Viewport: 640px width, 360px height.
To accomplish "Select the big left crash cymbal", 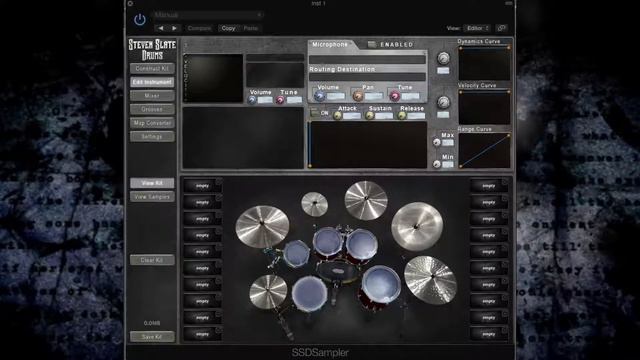I will [x=262, y=226].
